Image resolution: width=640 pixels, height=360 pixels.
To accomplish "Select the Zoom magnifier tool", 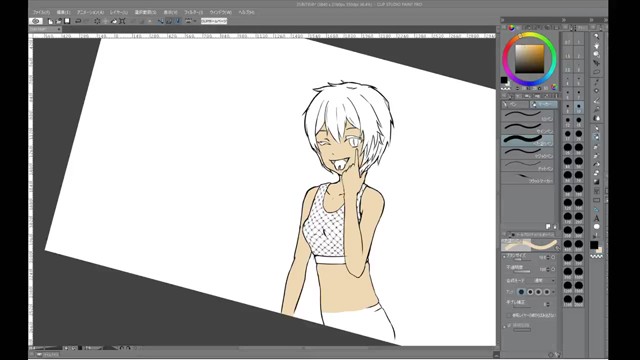I will pyautogui.click(x=596, y=37).
